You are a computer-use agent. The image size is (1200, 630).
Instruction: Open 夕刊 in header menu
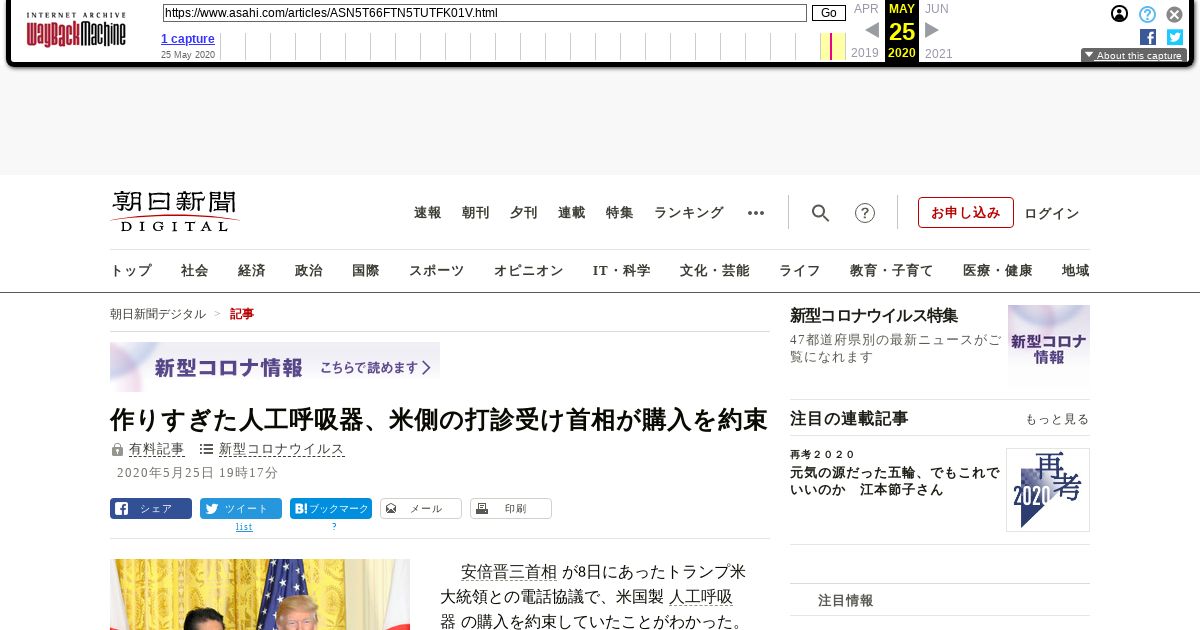524,213
